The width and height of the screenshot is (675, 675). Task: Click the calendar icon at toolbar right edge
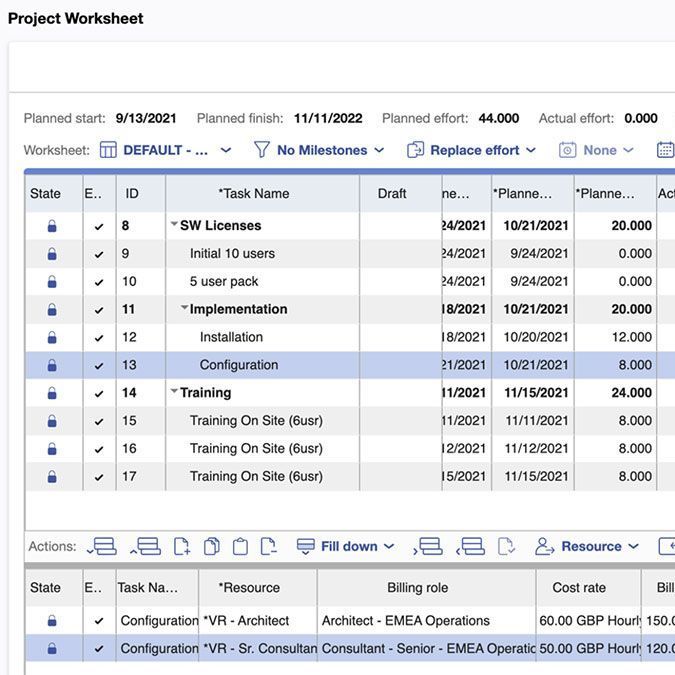[666, 150]
